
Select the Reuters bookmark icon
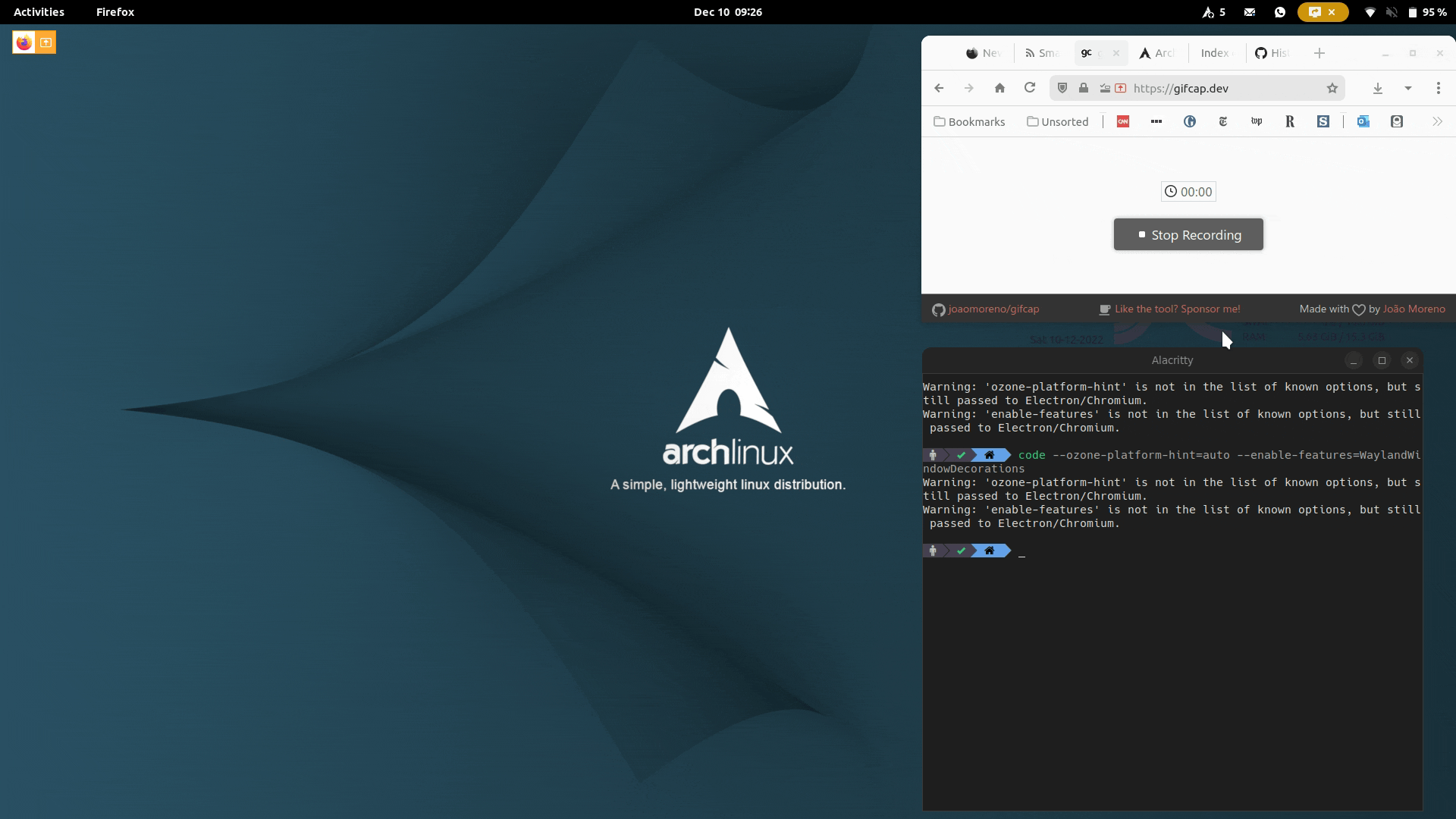(1291, 121)
